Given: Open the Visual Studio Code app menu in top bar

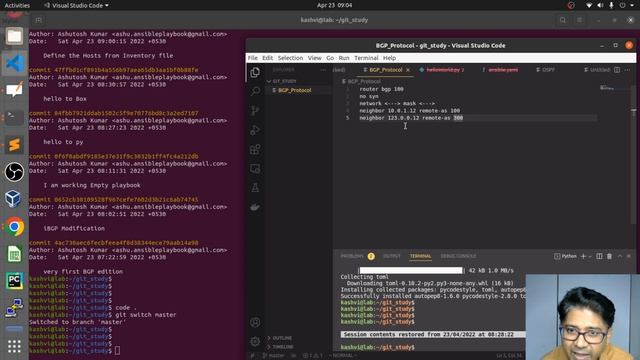Looking at the screenshot, I should point(76,5).
